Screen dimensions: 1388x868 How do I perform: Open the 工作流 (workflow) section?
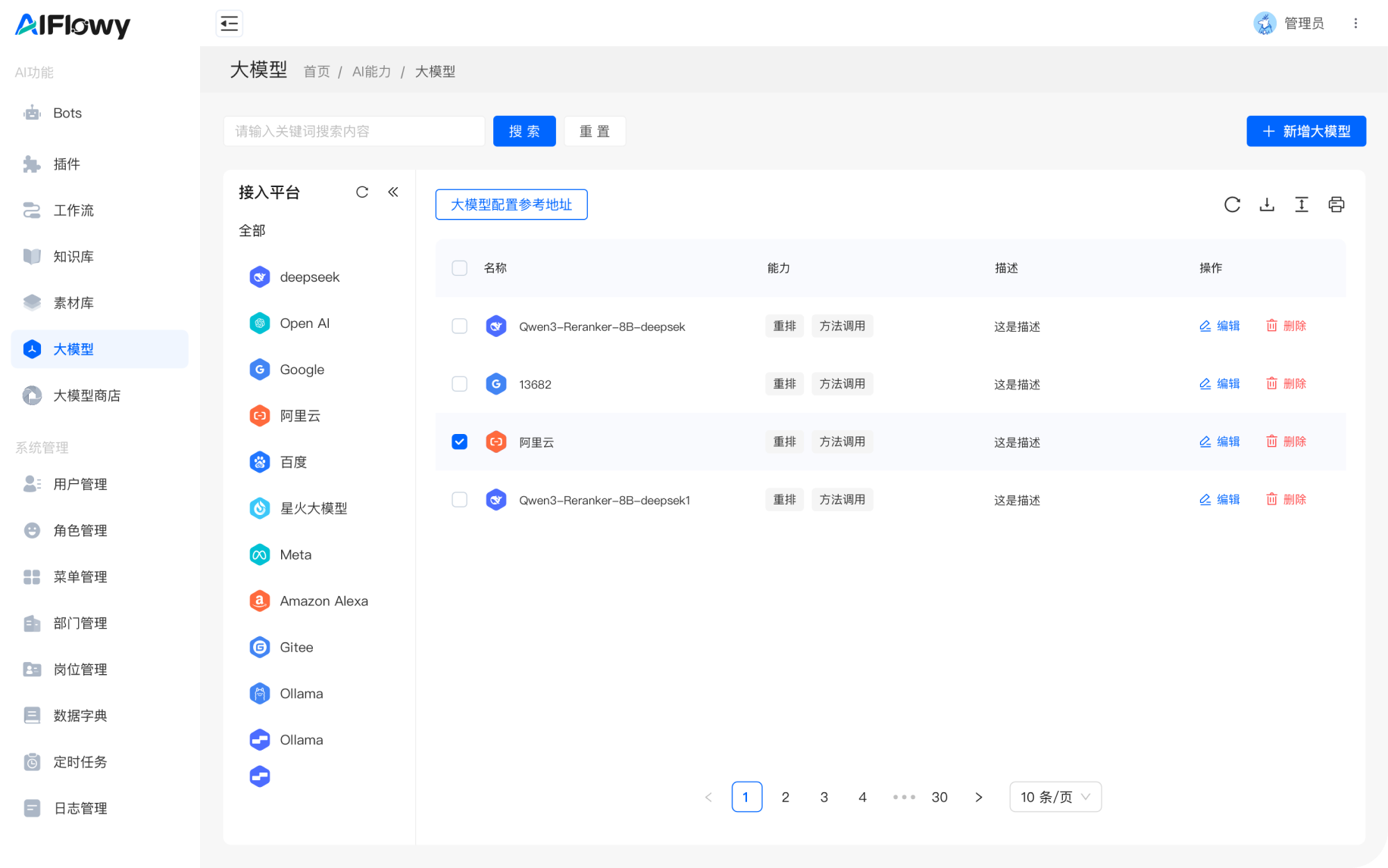(73, 211)
